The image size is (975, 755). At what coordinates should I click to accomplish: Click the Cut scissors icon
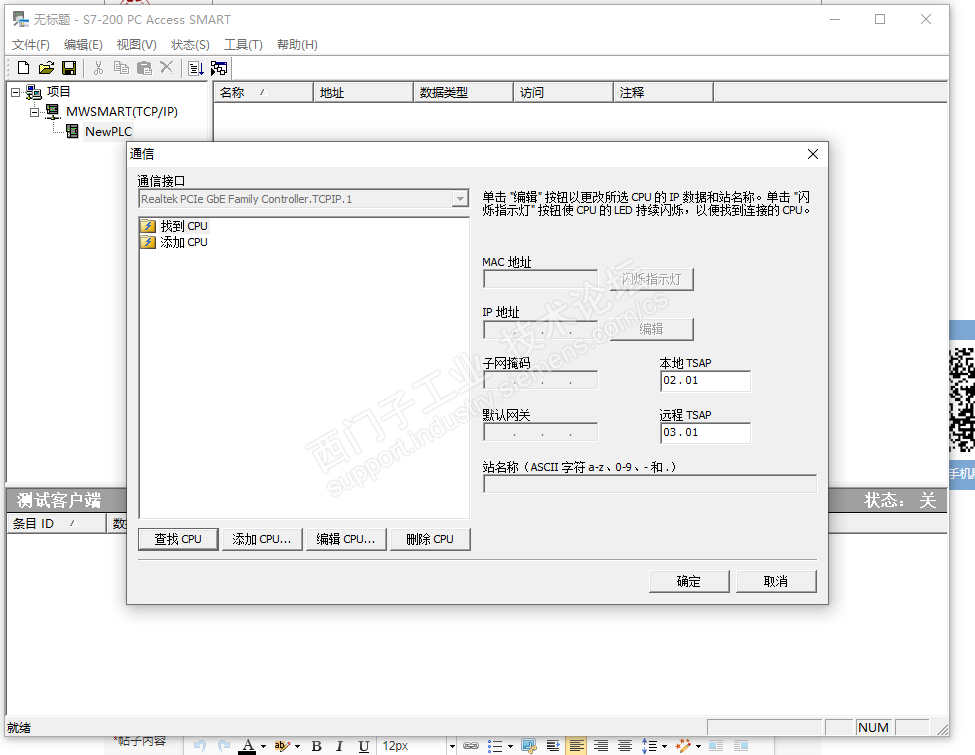pos(98,68)
